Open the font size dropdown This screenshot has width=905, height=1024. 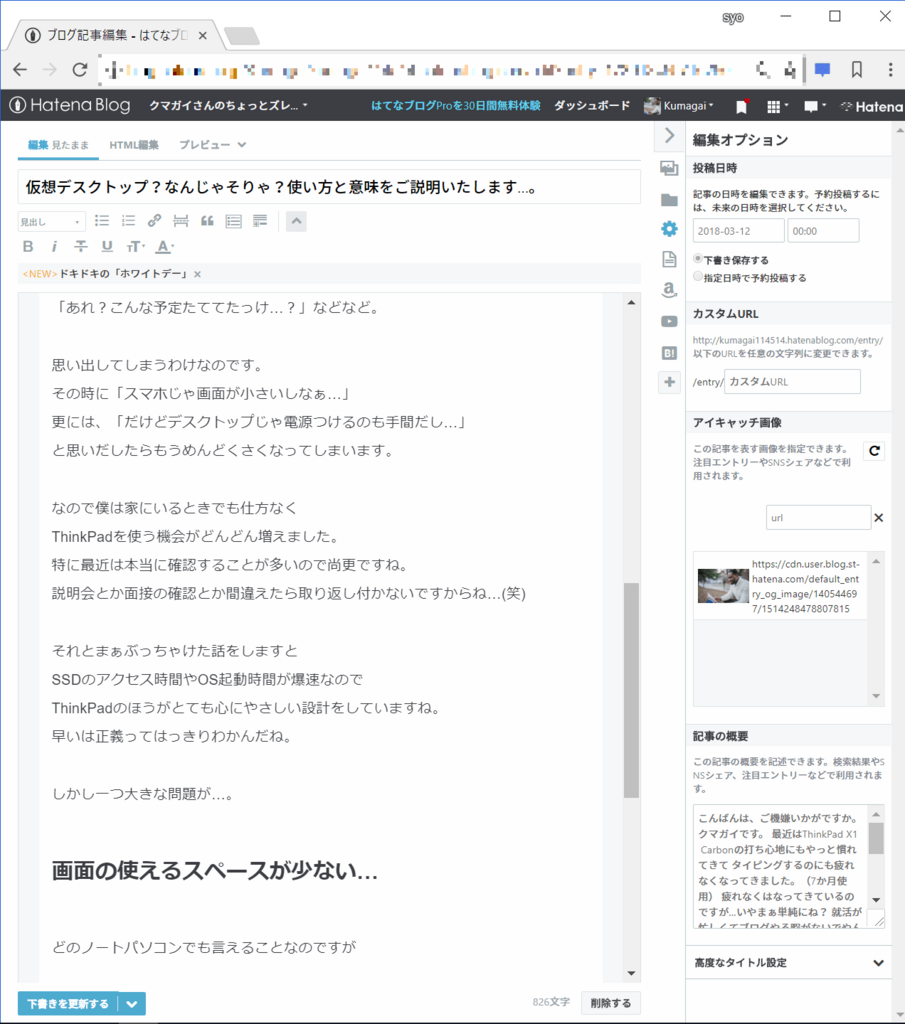coord(135,246)
